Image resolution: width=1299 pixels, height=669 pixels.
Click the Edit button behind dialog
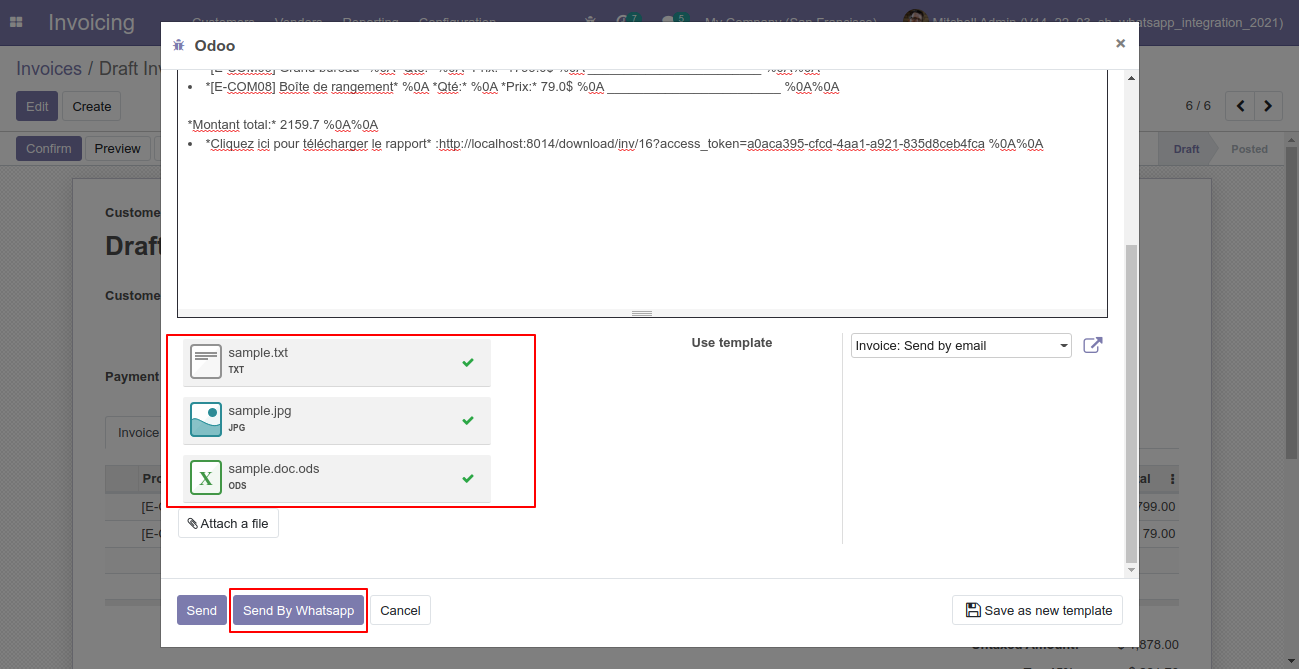pyautogui.click(x=37, y=106)
